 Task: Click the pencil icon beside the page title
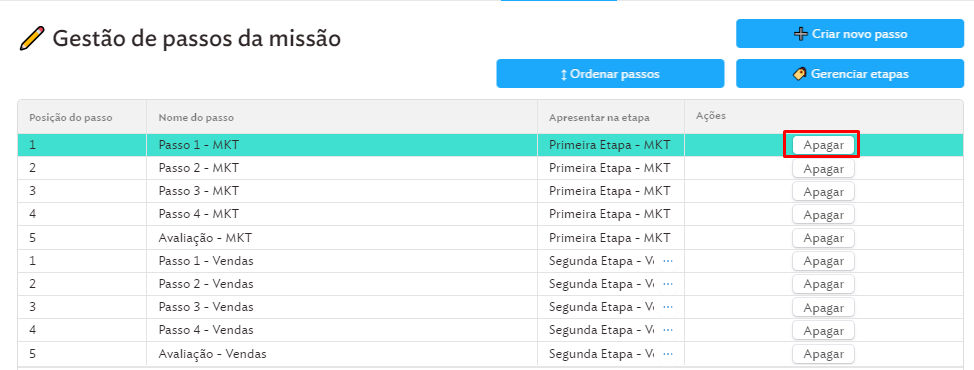pos(32,38)
